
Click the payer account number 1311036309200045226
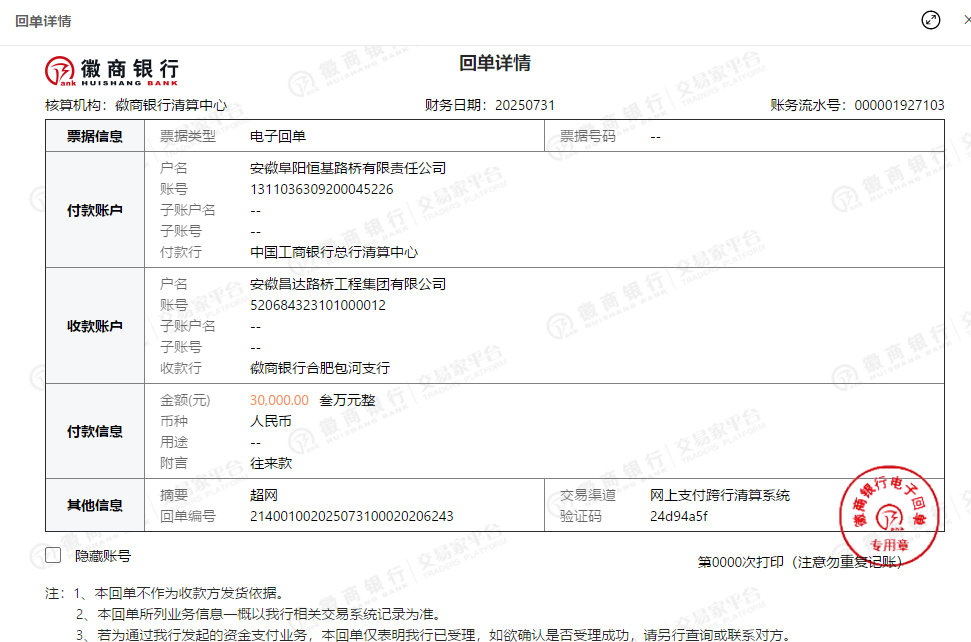click(x=321, y=189)
